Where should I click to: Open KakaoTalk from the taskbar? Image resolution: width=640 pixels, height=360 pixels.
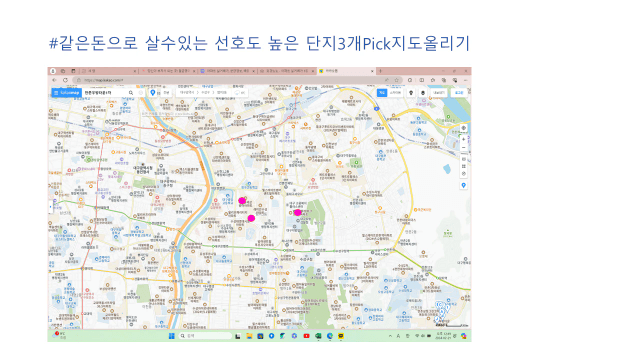(341, 336)
